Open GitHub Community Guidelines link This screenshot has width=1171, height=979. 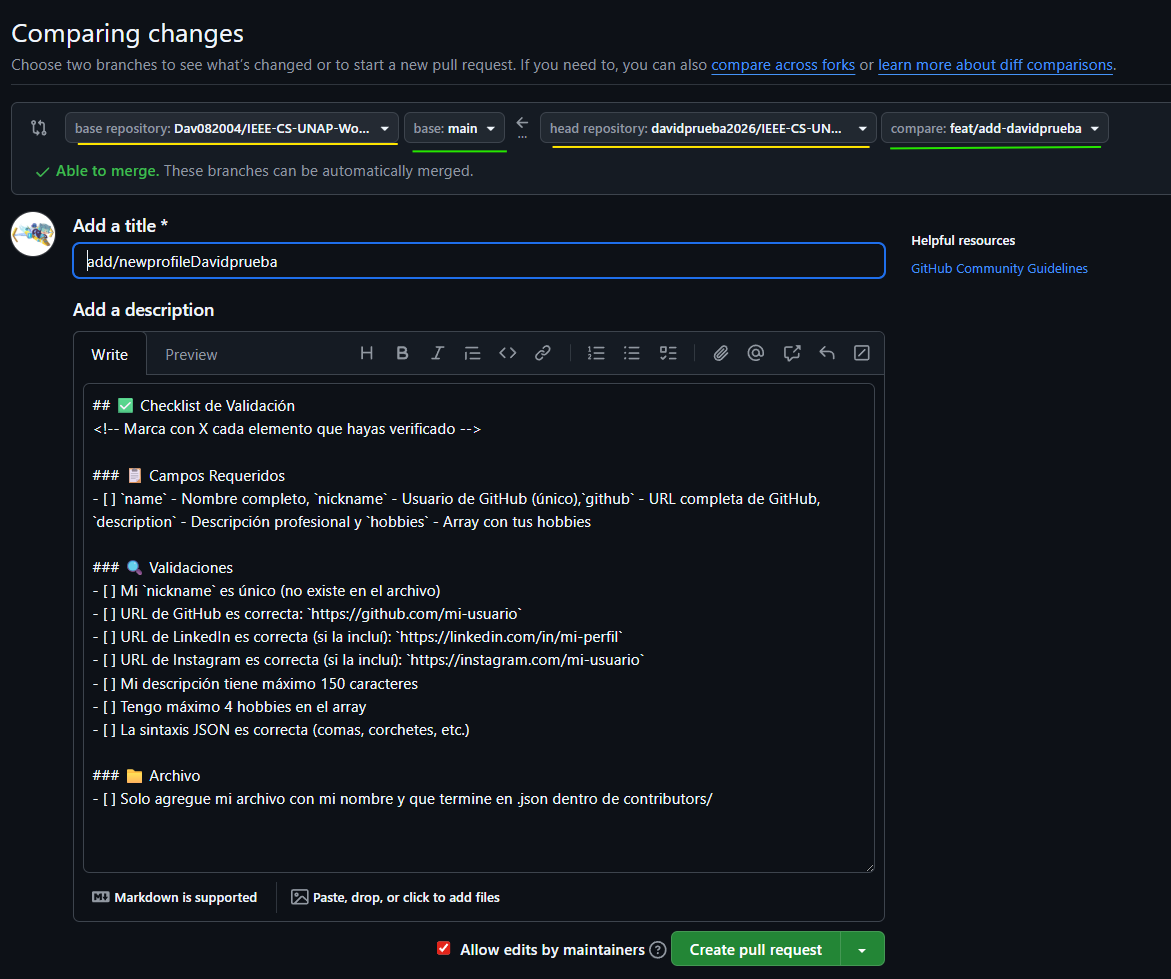click(999, 268)
